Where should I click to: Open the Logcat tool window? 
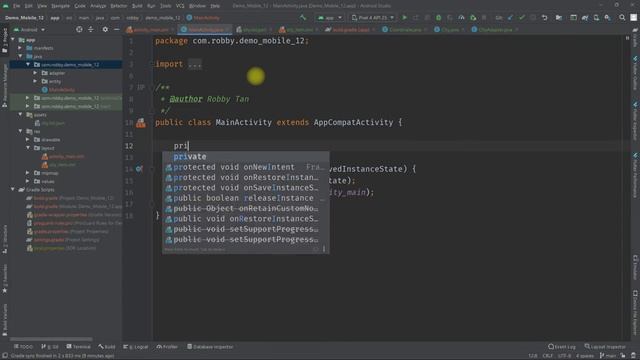tap(136, 347)
